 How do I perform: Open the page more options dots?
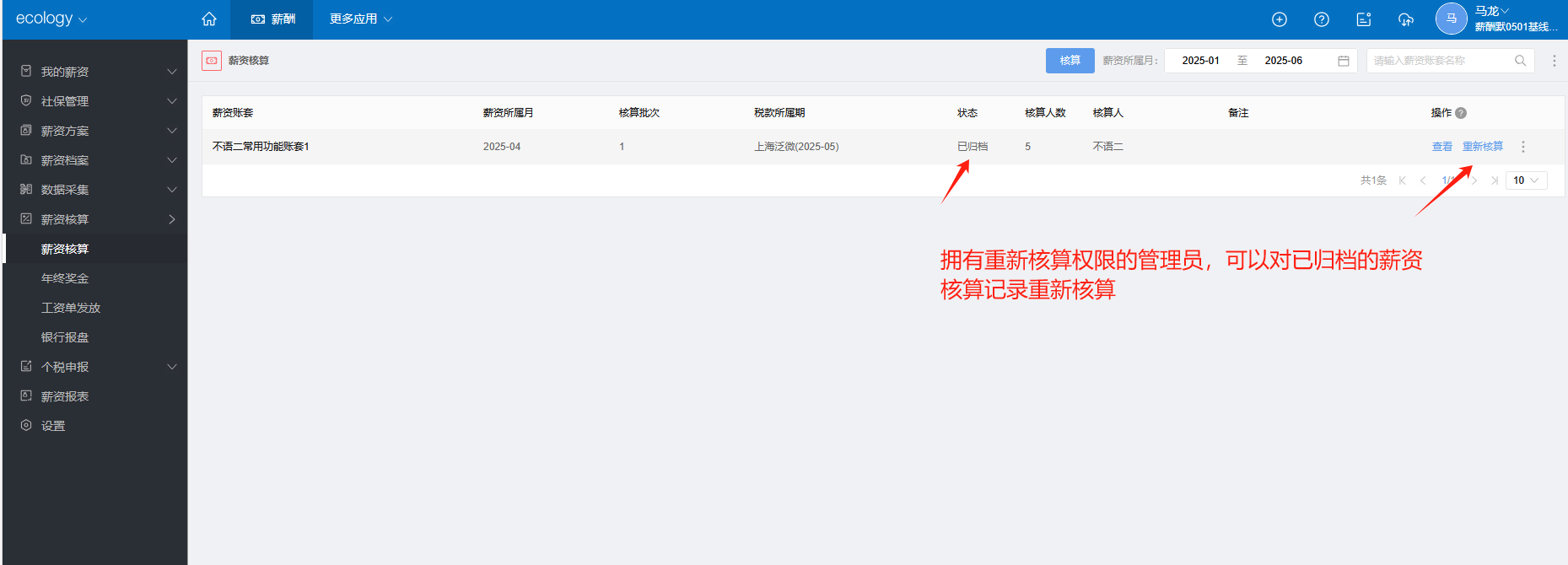[x=1555, y=61]
